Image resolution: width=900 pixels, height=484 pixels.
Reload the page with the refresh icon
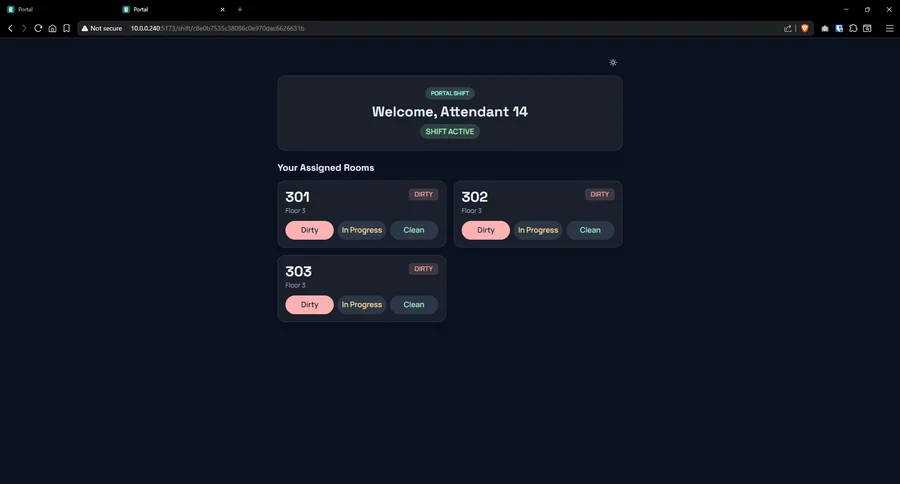pyautogui.click(x=38, y=28)
